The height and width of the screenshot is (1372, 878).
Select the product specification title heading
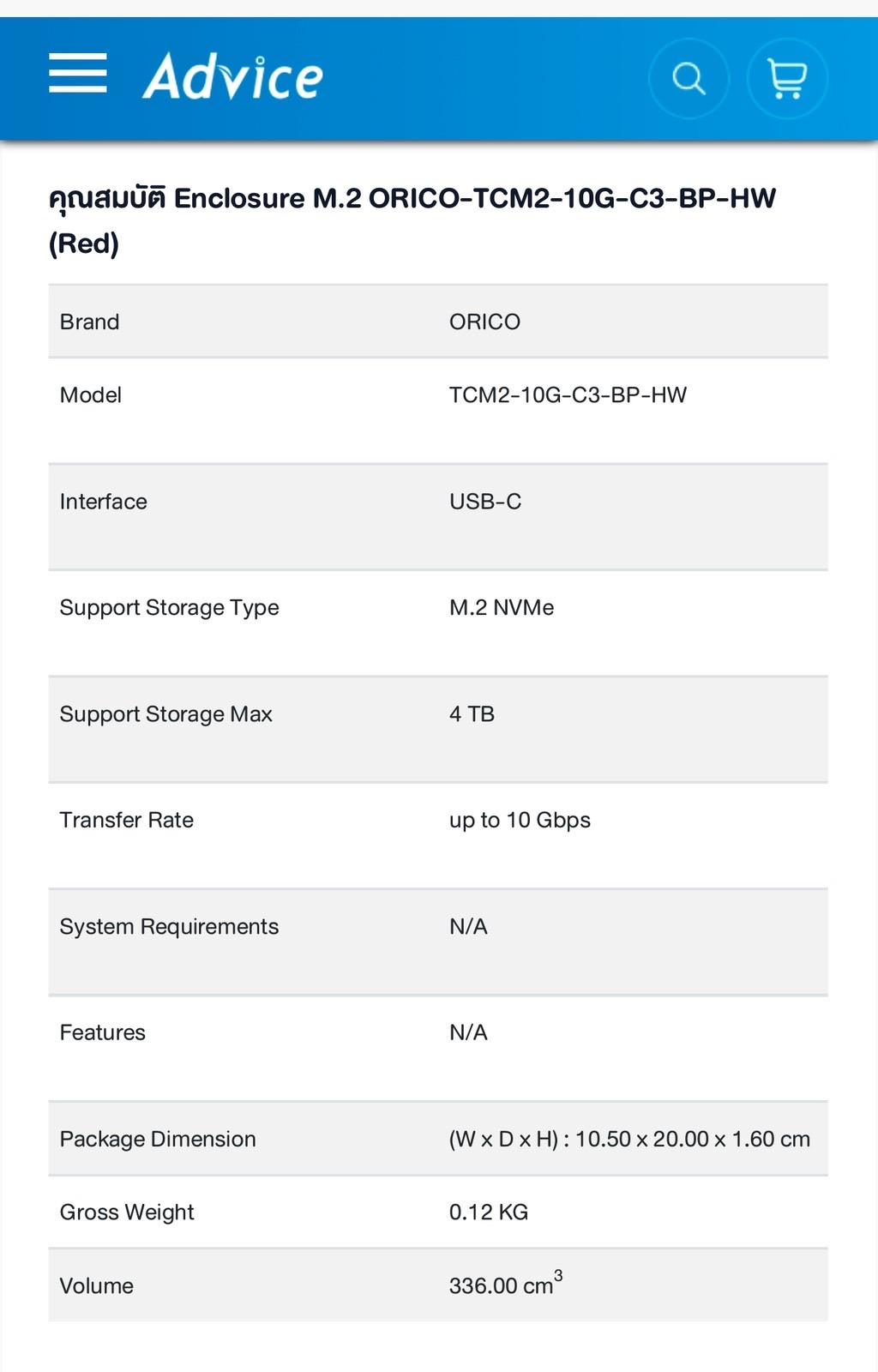[412, 220]
